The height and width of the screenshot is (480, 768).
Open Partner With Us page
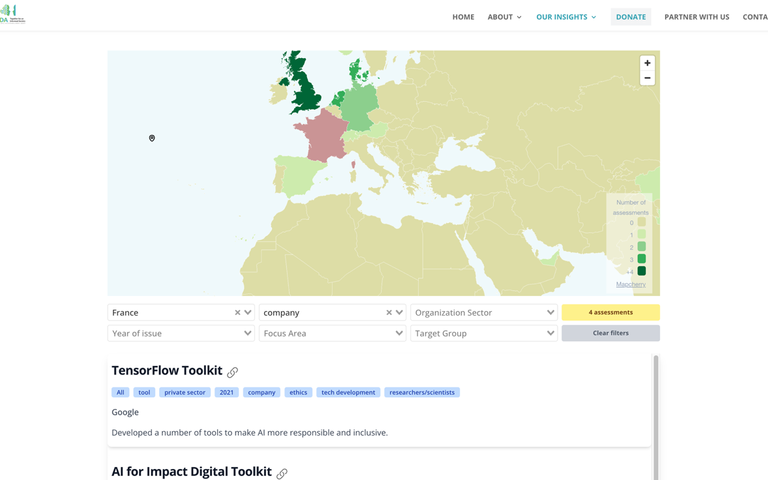[x=696, y=17]
